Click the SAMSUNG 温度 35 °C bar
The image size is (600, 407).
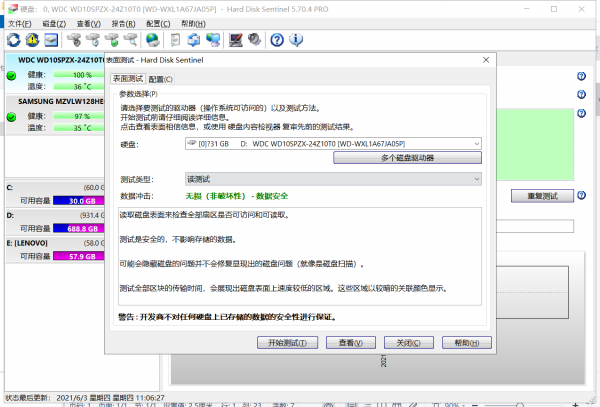tap(79, 128)
